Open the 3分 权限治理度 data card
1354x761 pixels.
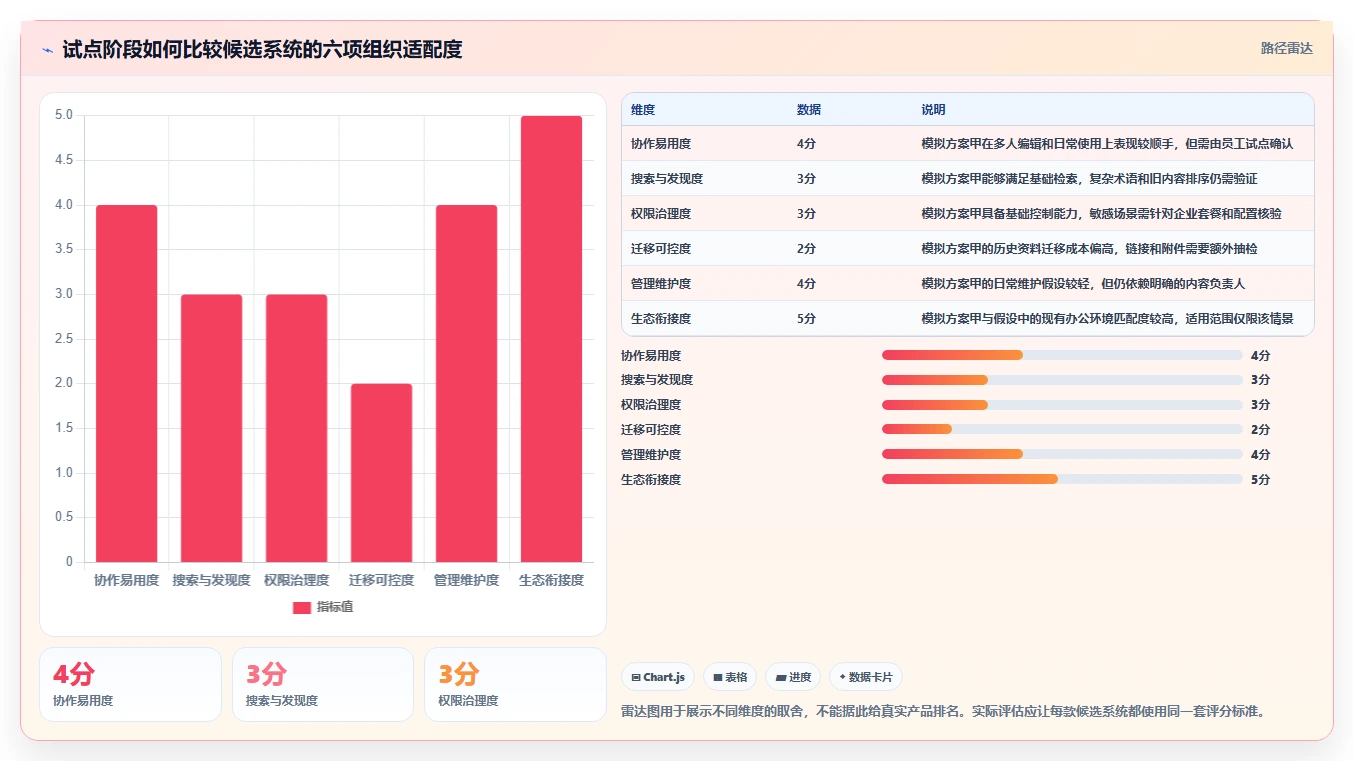point(515,684)
